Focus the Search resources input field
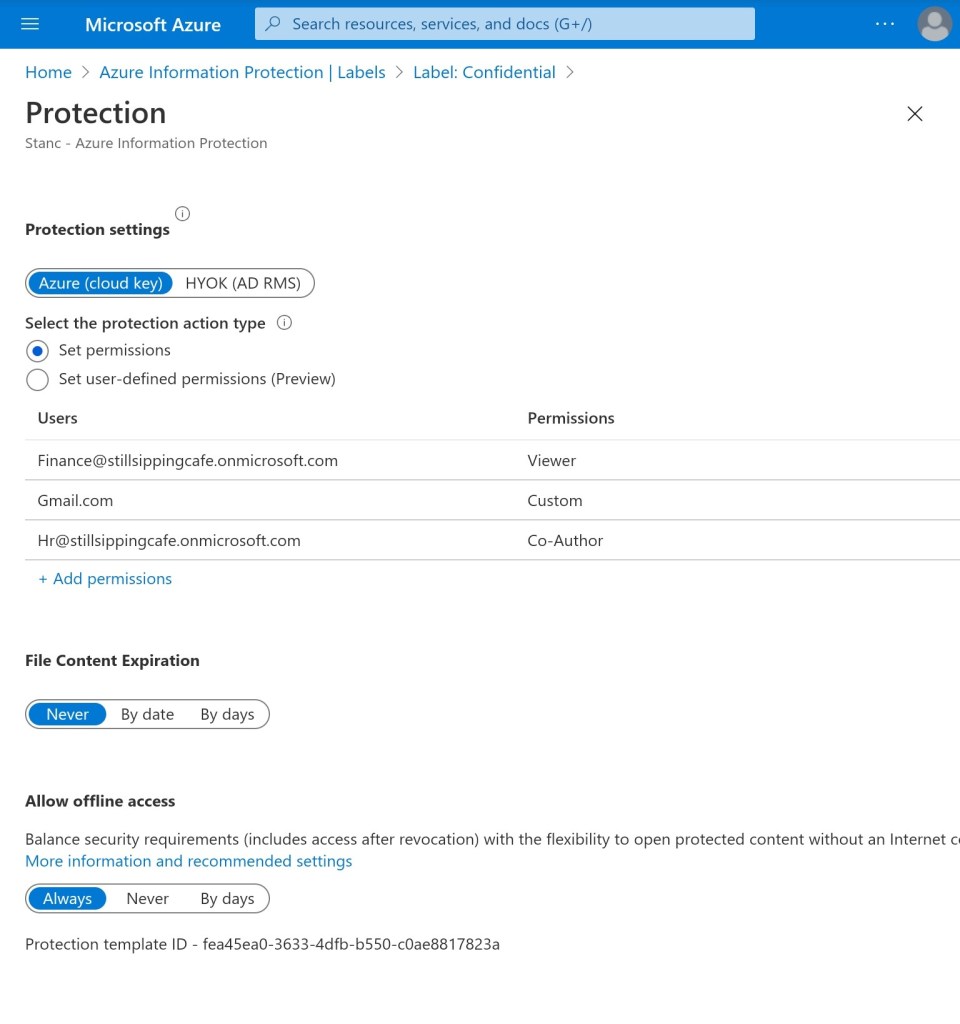The height and width of the screenshot is (1024, 960). click(505, 24)
